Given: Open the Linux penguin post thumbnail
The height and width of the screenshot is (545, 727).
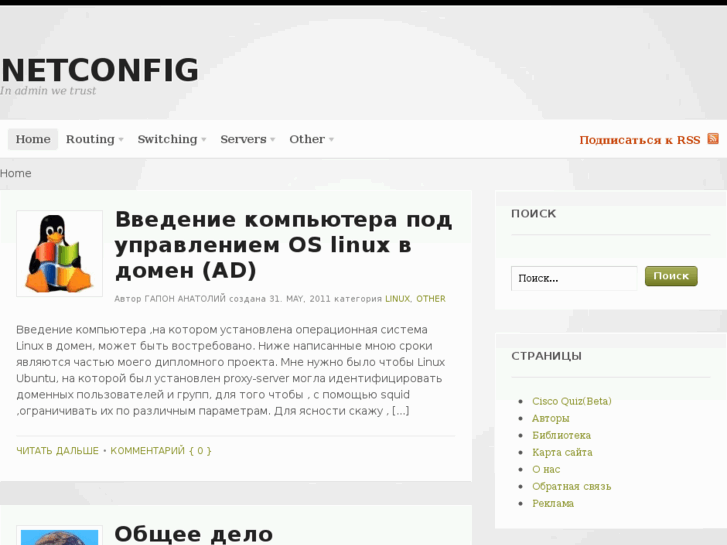Looking at the screenshot, I should coord(59,253).
